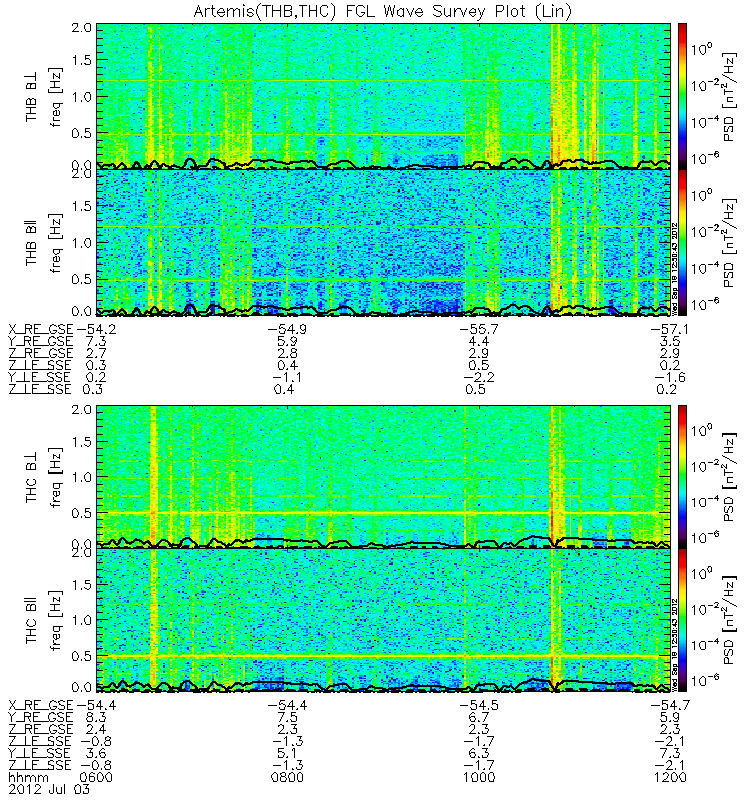Click the THB Y_LE_SSE value "-1.6"
This screenshot has width=750, height=800.
click(x=669, y=377)
